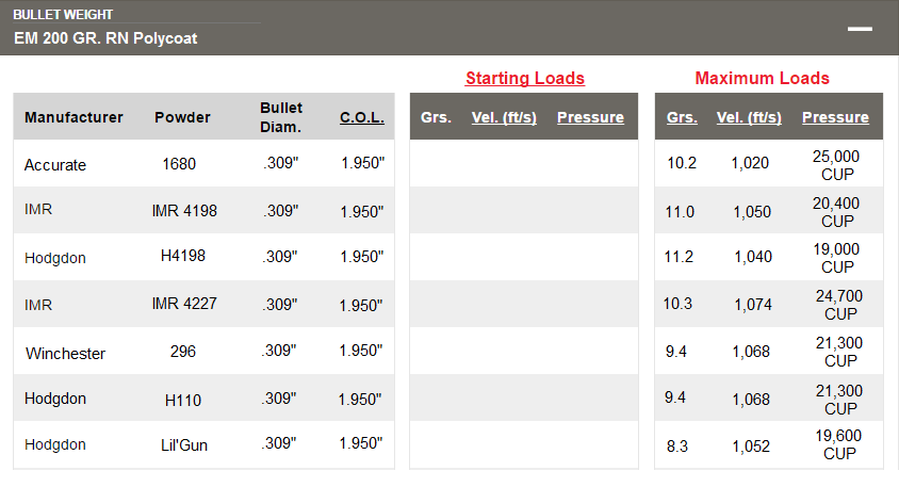Click the 25,000 CUP pressure value

pyautogui.click(x=836, y=165)
